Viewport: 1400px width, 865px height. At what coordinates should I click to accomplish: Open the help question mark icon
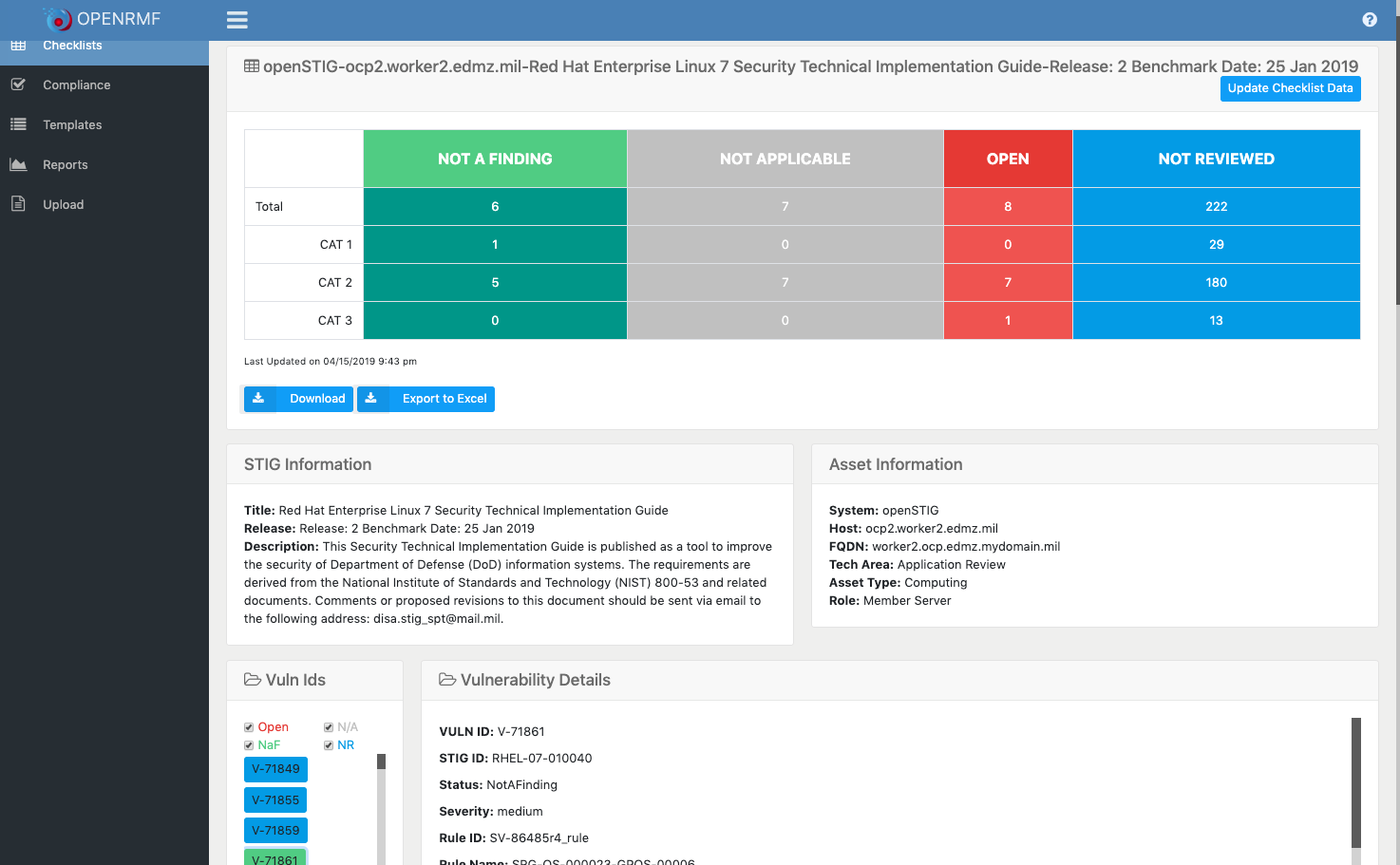tap(1370, 20)
